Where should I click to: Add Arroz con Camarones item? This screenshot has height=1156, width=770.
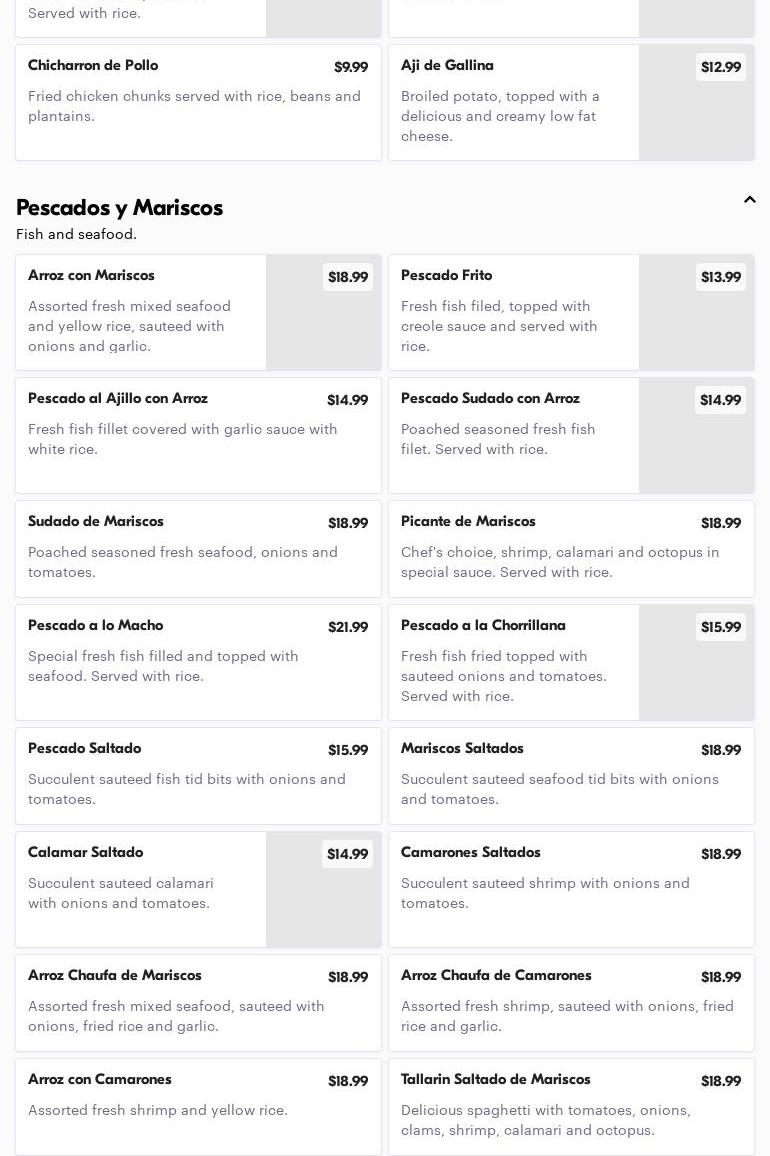pos(198,1107)
